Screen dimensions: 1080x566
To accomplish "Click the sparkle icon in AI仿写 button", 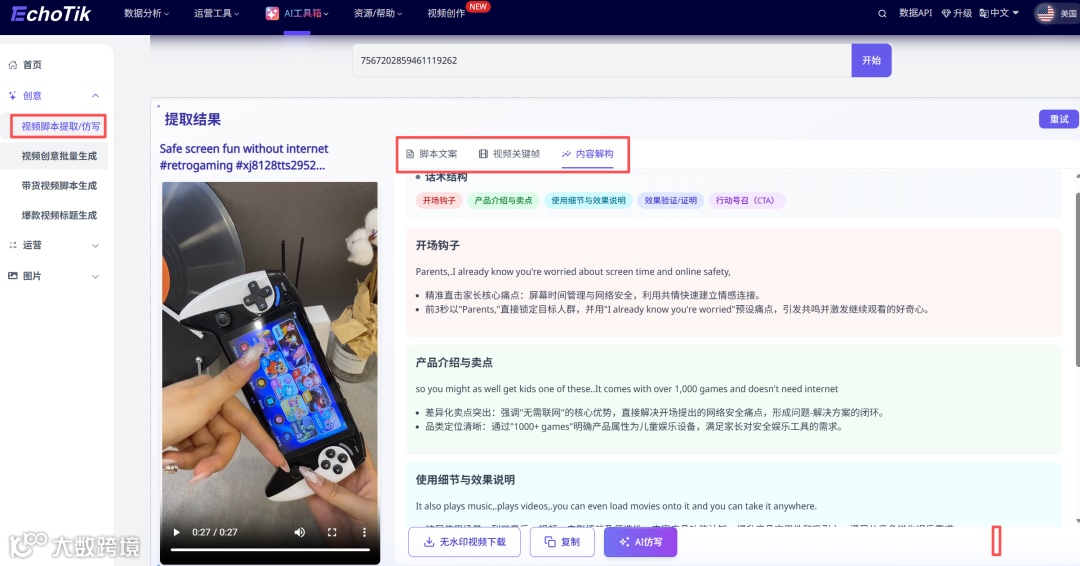I will [624, 542].
